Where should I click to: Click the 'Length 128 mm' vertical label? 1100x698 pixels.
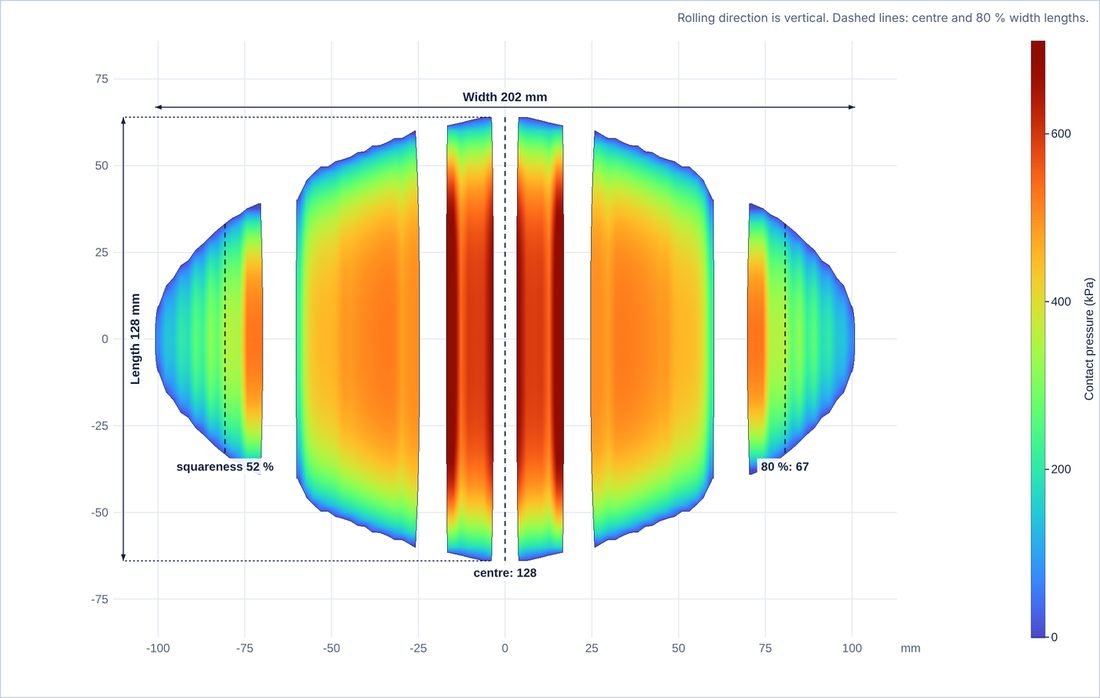tap(135, 339)
